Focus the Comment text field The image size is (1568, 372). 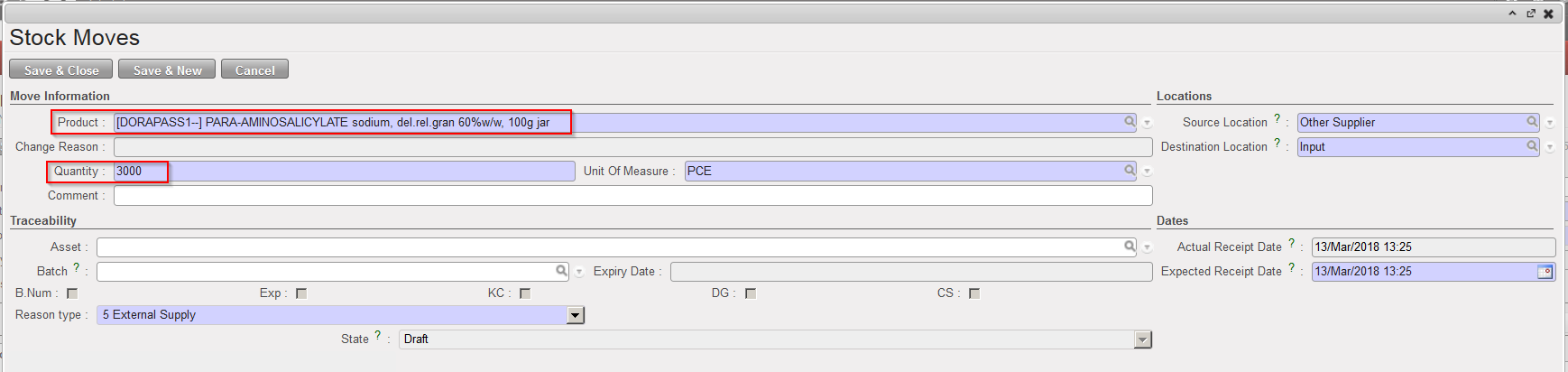pyautogui.click(x=632, y=195)
